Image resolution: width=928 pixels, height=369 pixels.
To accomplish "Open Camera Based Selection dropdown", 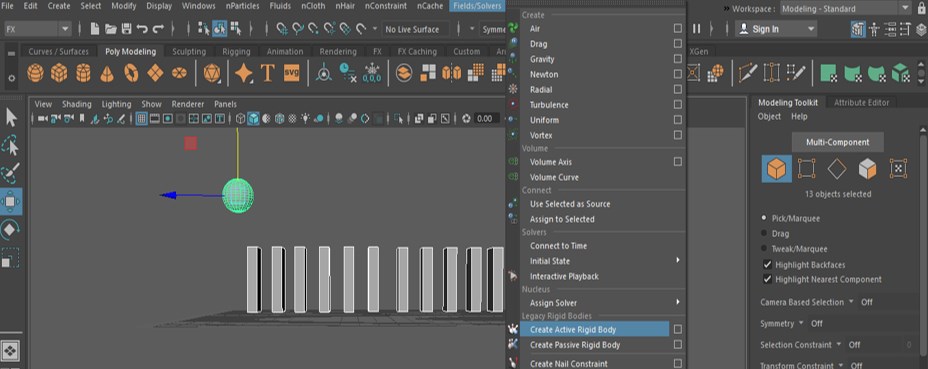I will coord(851,301).
